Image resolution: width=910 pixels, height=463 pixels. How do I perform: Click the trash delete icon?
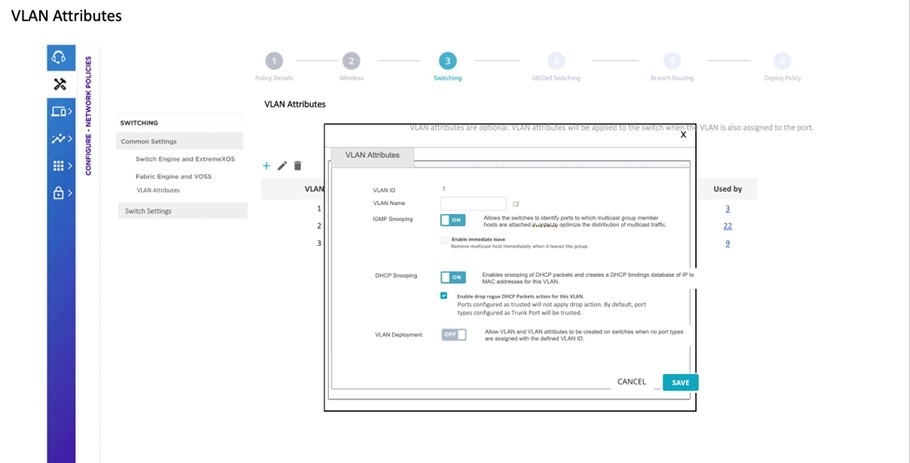click(x=297, y=166)
